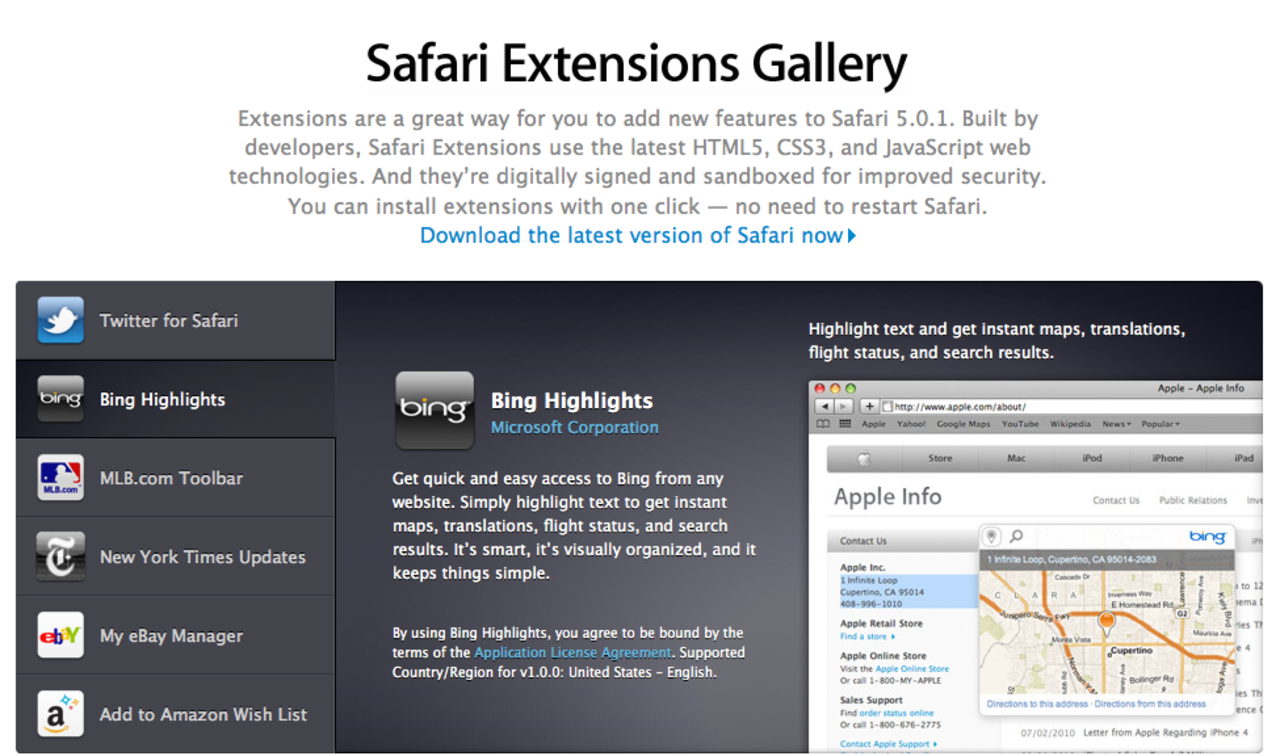The width and height of the screenshot is (1280, 756).
Task: Click the location pin in the Bing popup
Action: click(991, 535)
